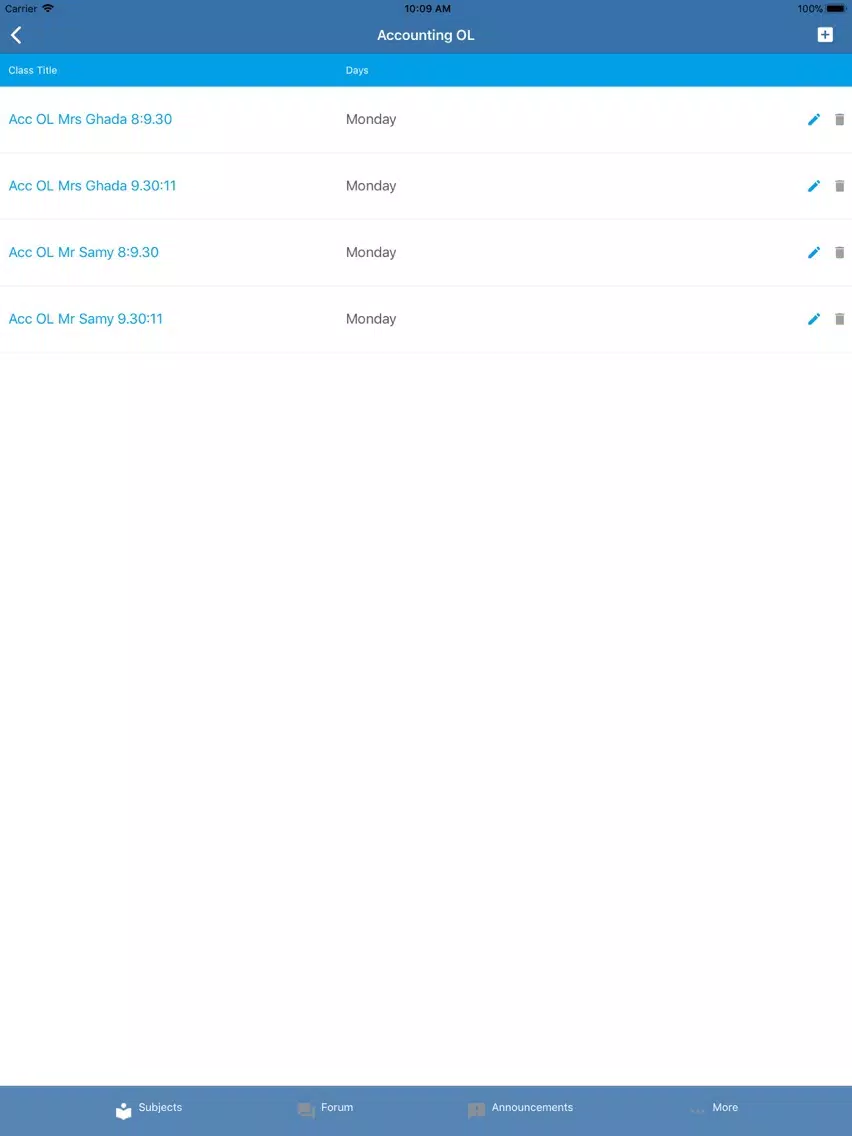Open Acc OL Mr Samy 9.30:11 link
Screen dimensions: 852x1136
pyautogui.click(x=85, y=320)
